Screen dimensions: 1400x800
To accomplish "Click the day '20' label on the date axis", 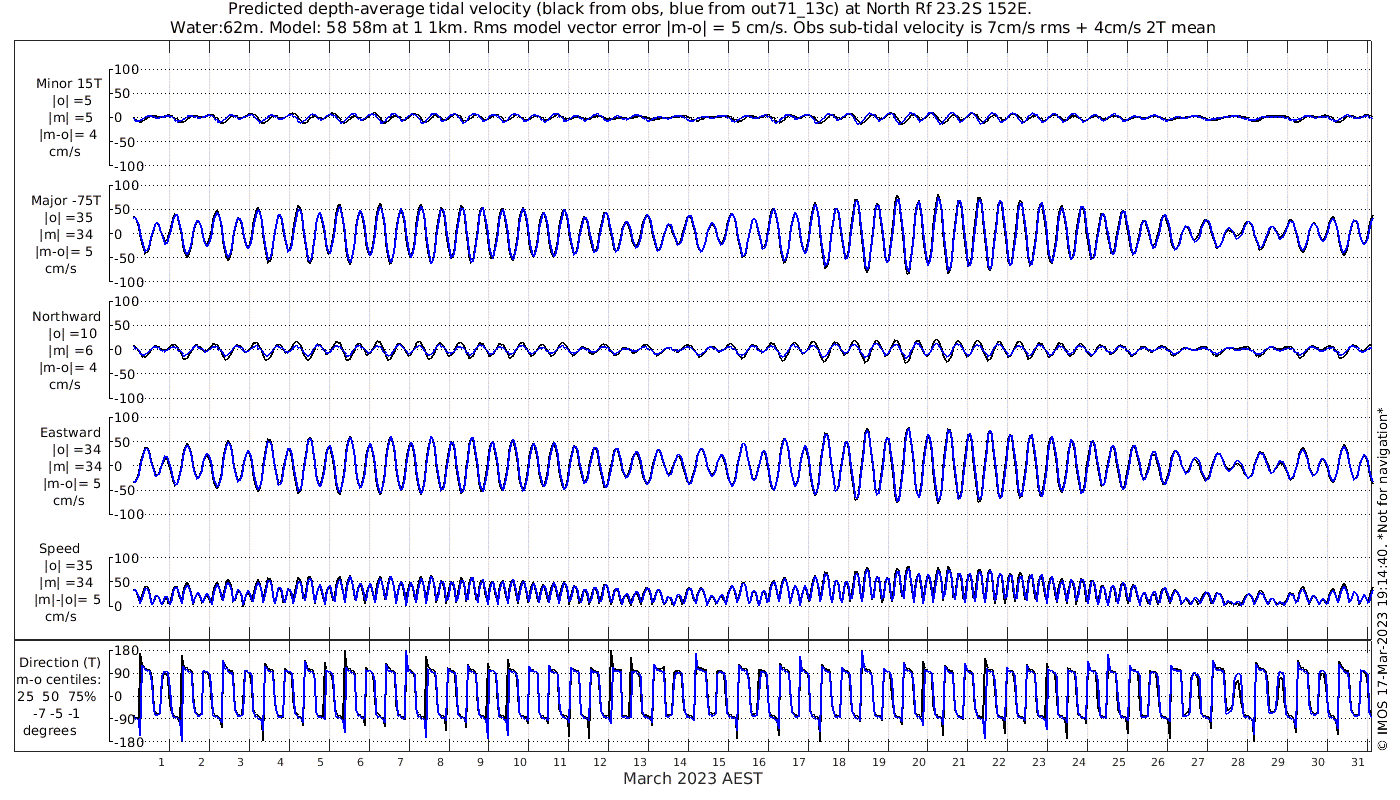I will (x=919, y=762).
